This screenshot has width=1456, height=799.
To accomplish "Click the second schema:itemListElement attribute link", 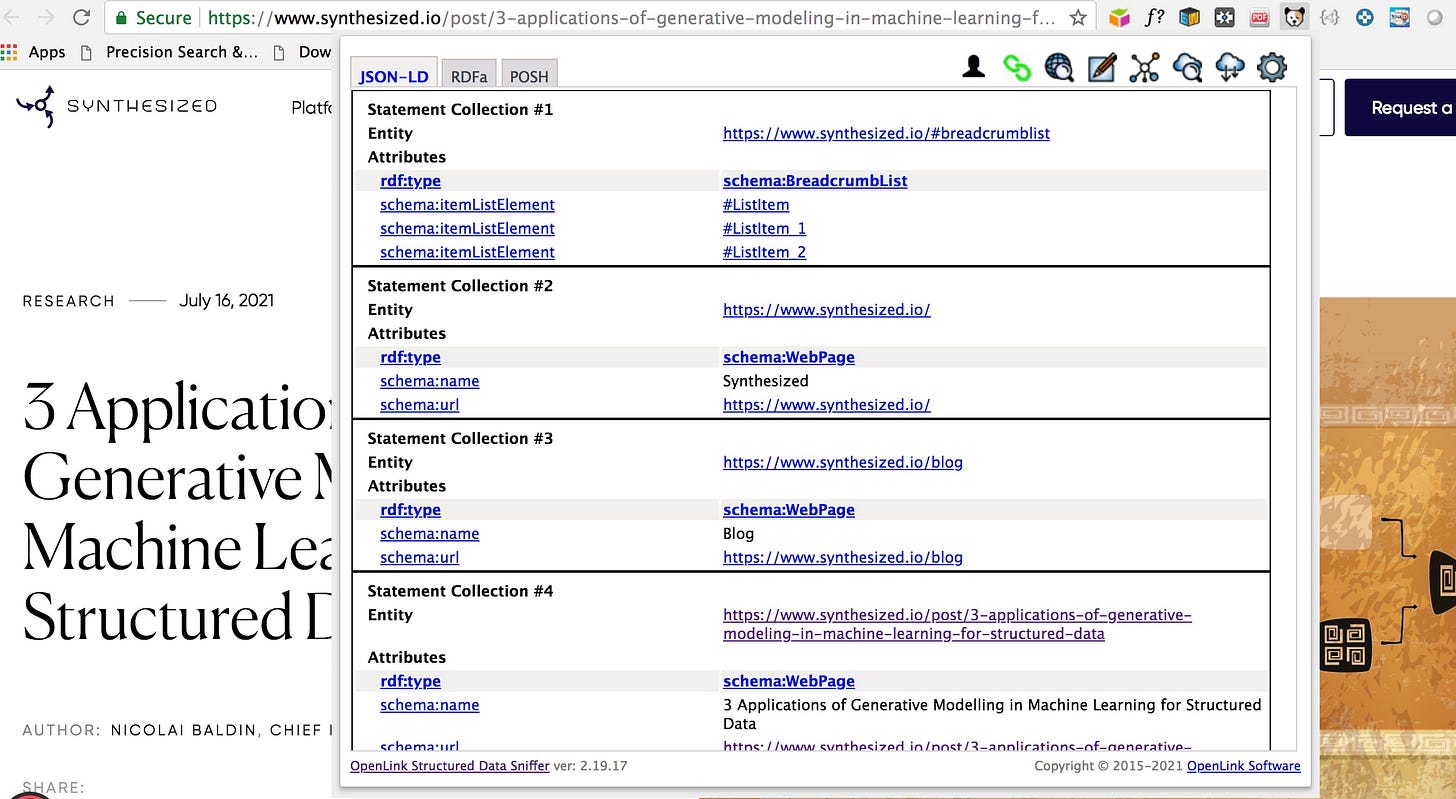I will pos(467,228).
